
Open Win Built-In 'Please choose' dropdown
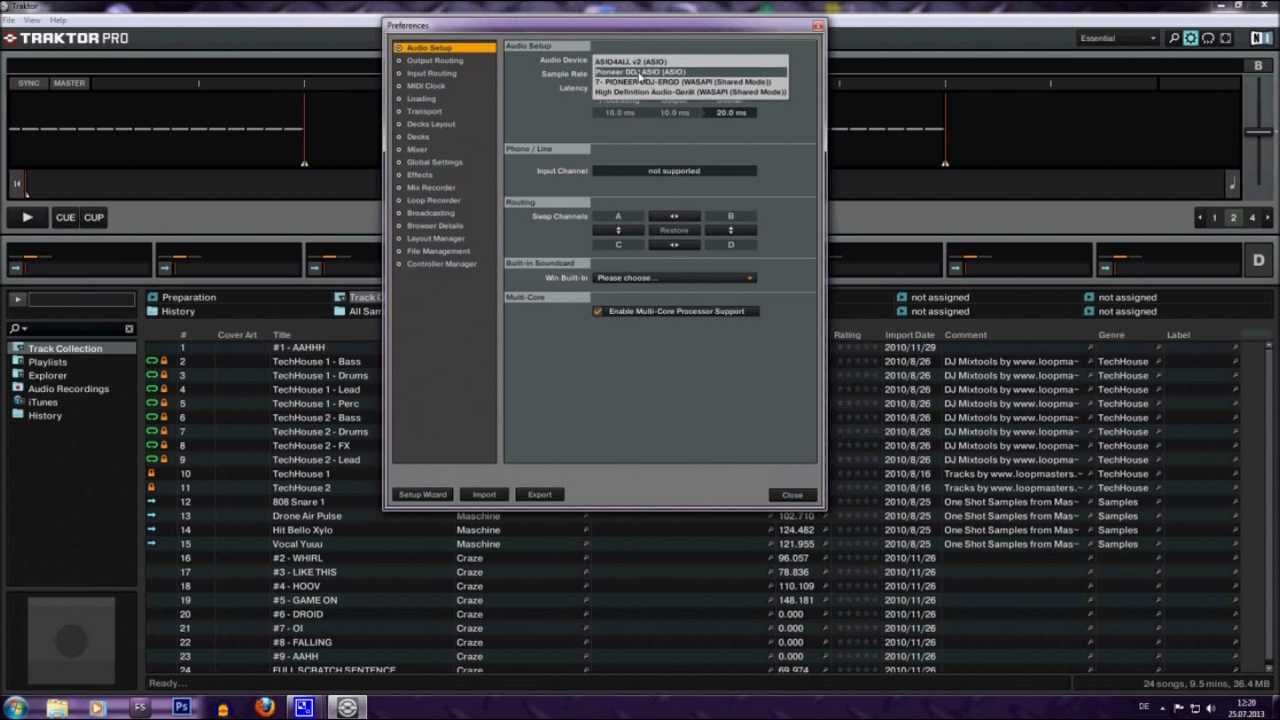(674, 278)
